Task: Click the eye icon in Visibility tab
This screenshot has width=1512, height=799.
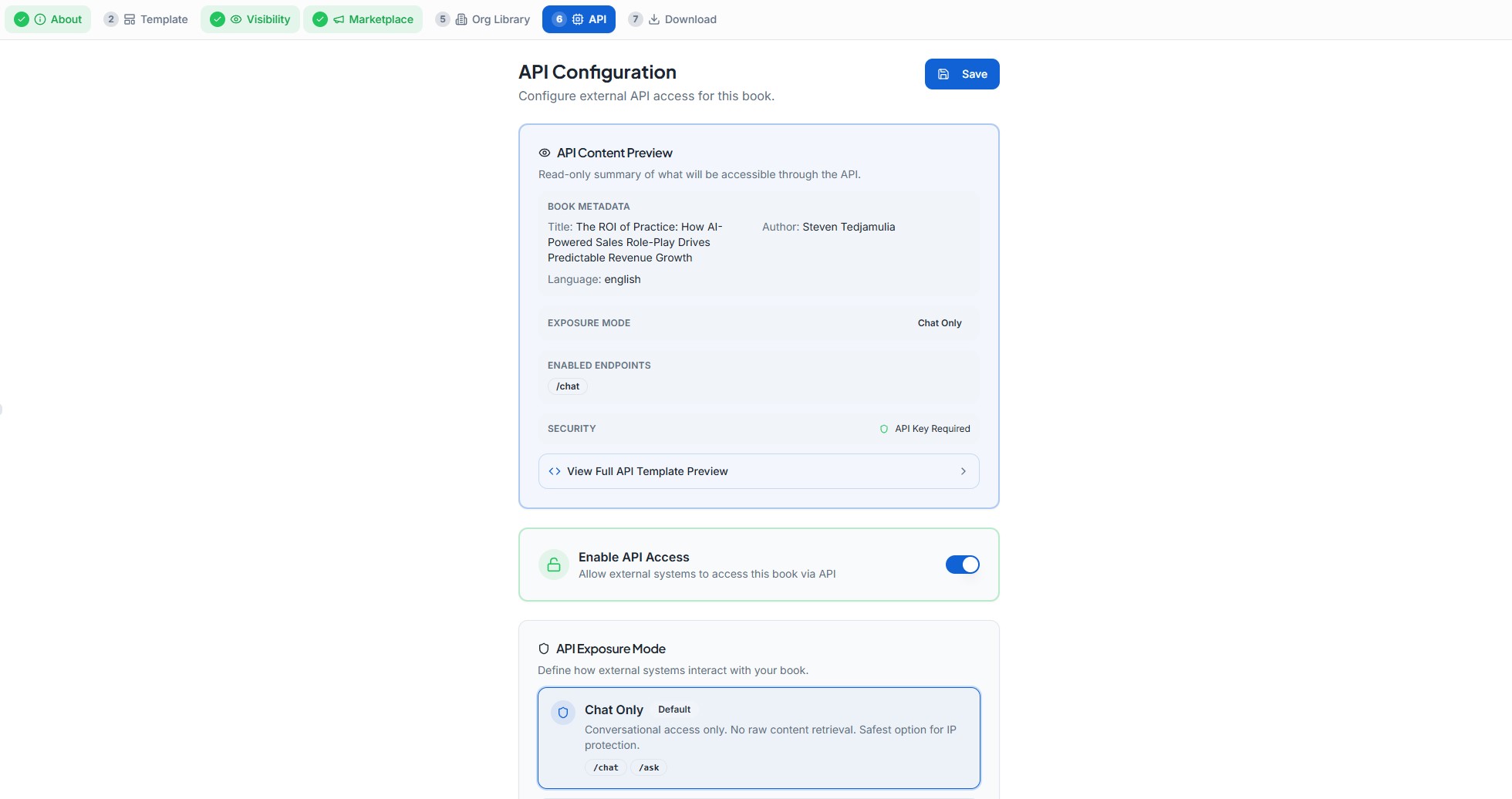Action: tap(236, 19)
